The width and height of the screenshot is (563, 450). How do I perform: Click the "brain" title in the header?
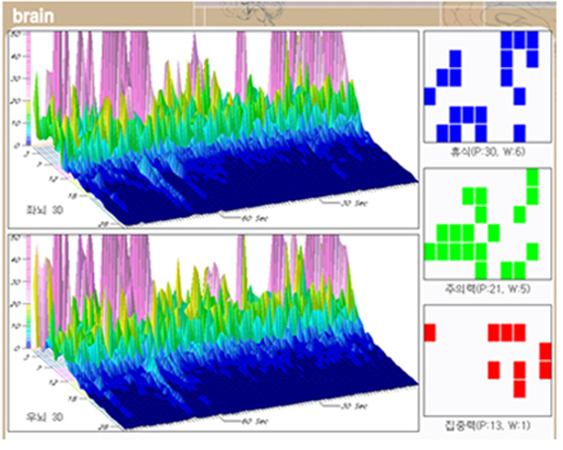(33, 16)
